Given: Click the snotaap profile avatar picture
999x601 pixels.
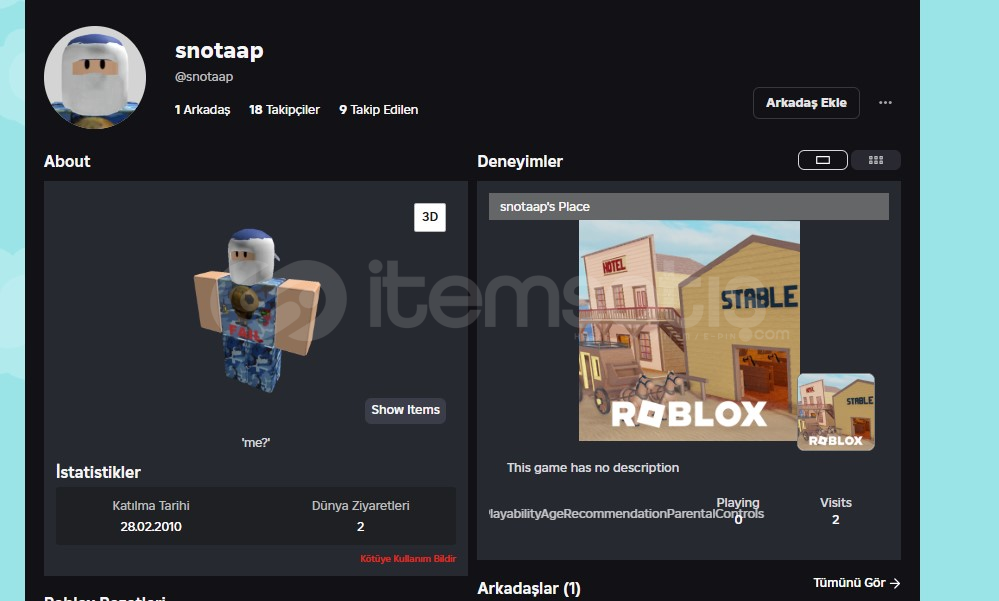Looking at the screenshot, I should (x=95, y=77).
